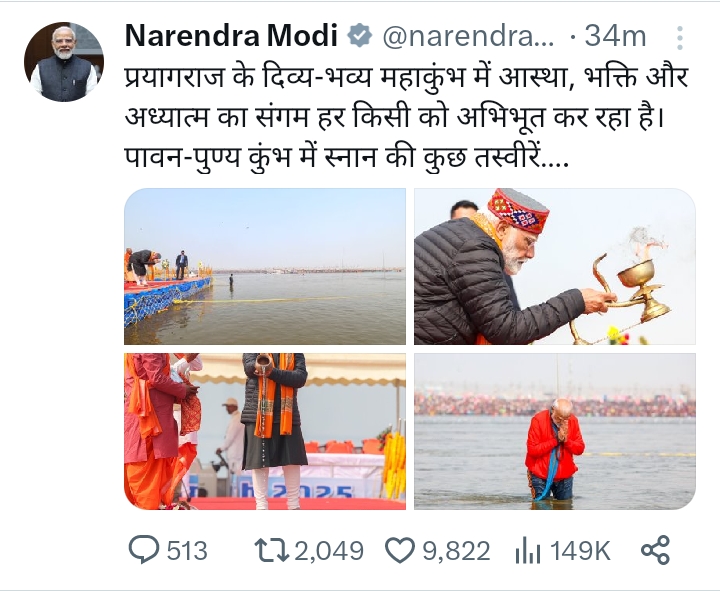The image size is (720, 591).
Task: Open the riverside floating platform photo
Action: (x=265, y=266)
